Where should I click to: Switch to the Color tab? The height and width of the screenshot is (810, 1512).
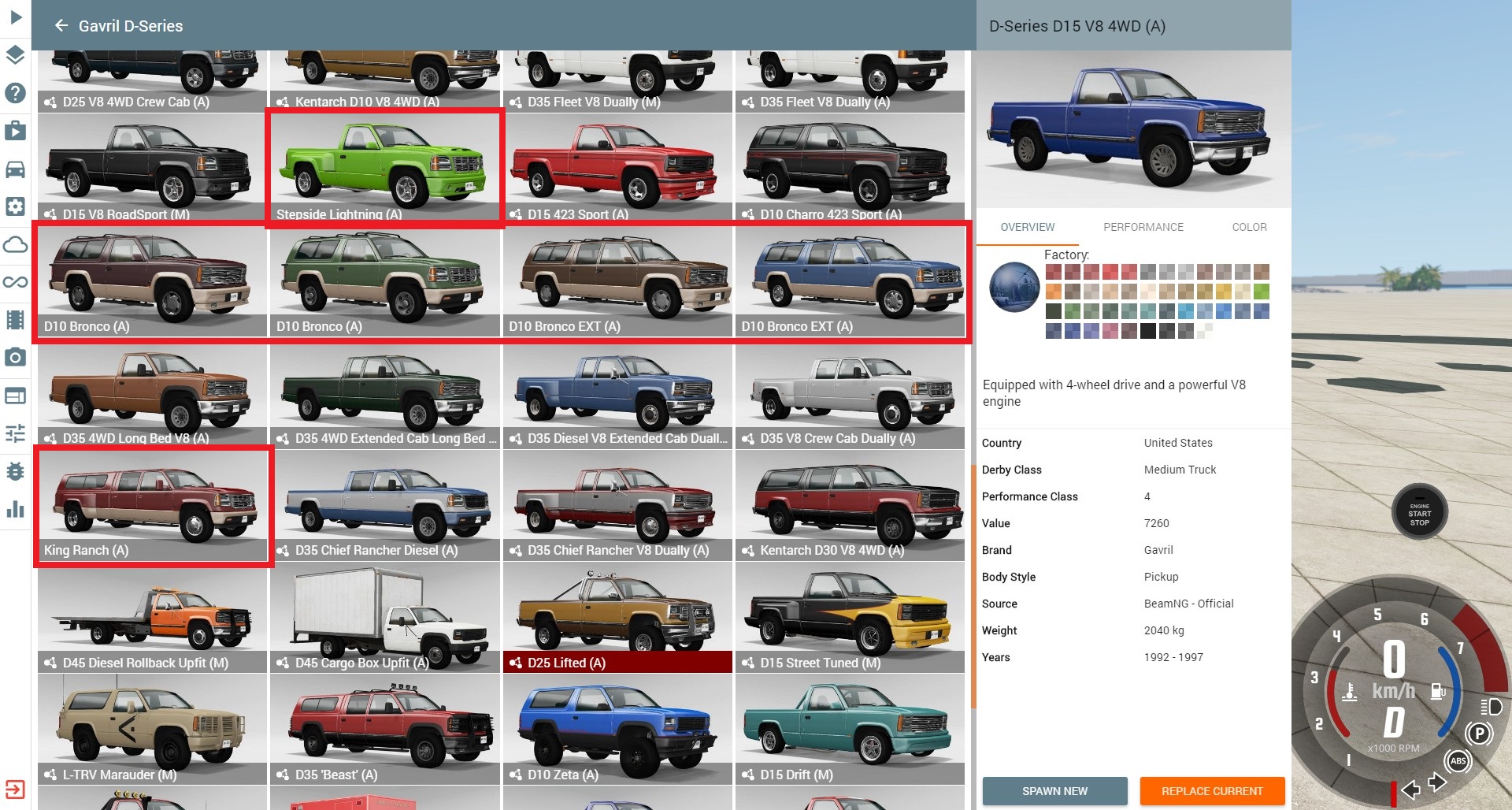tap(1249, 227)
